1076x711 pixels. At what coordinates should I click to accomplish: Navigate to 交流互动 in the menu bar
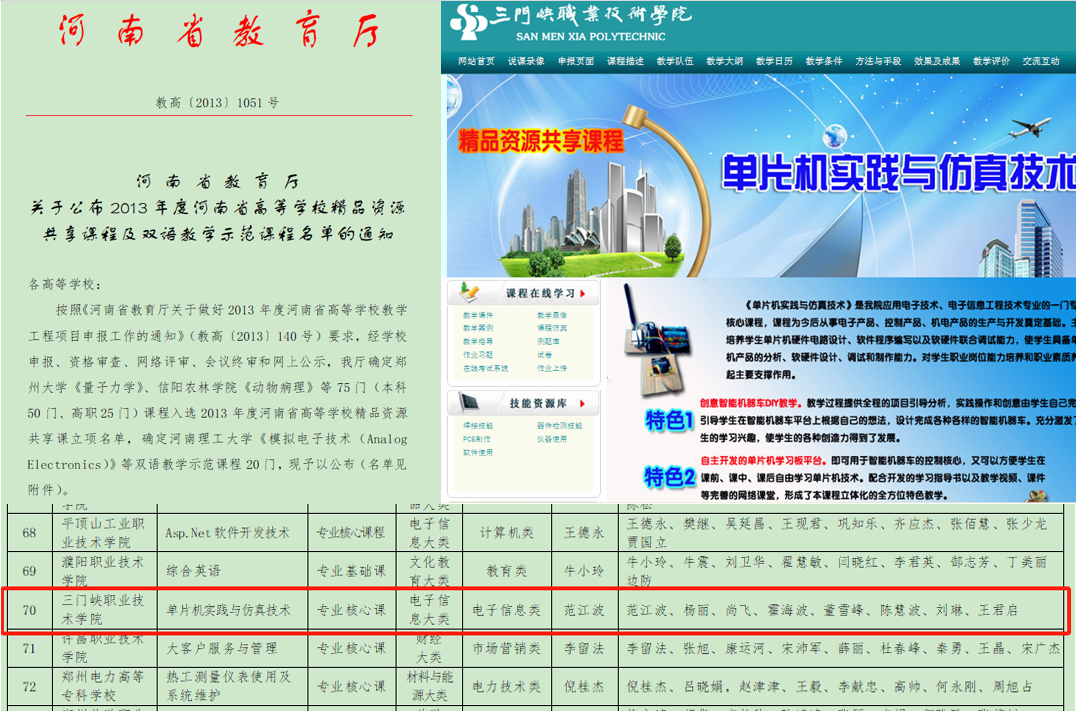coord(1040,61)
